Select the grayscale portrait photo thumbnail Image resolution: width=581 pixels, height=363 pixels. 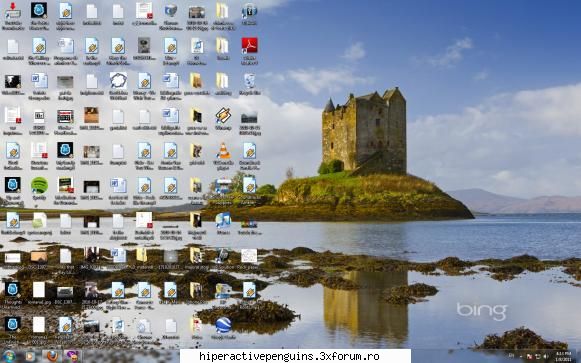click(x=144, y=46)
